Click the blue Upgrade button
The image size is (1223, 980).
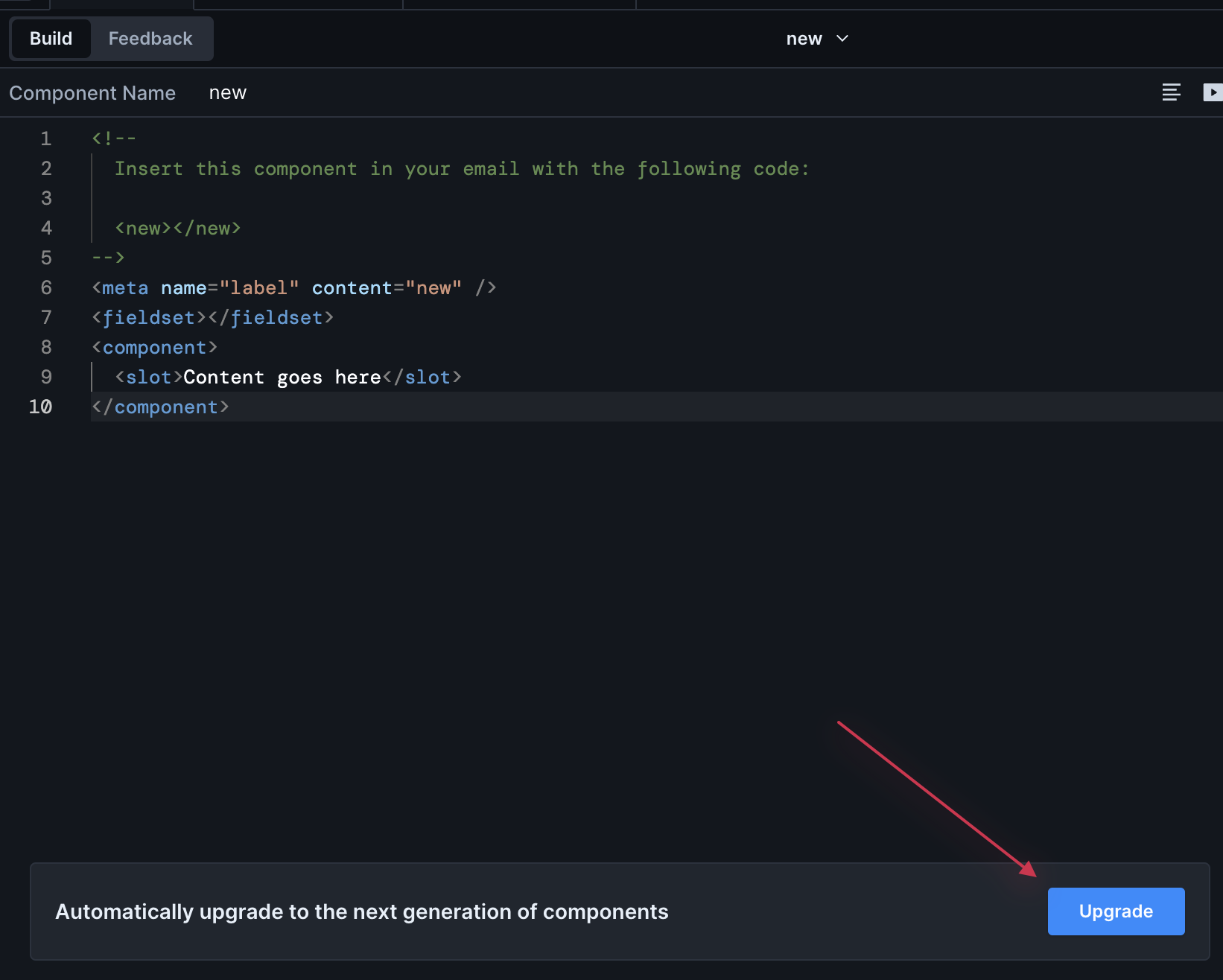coord(1116,911)
